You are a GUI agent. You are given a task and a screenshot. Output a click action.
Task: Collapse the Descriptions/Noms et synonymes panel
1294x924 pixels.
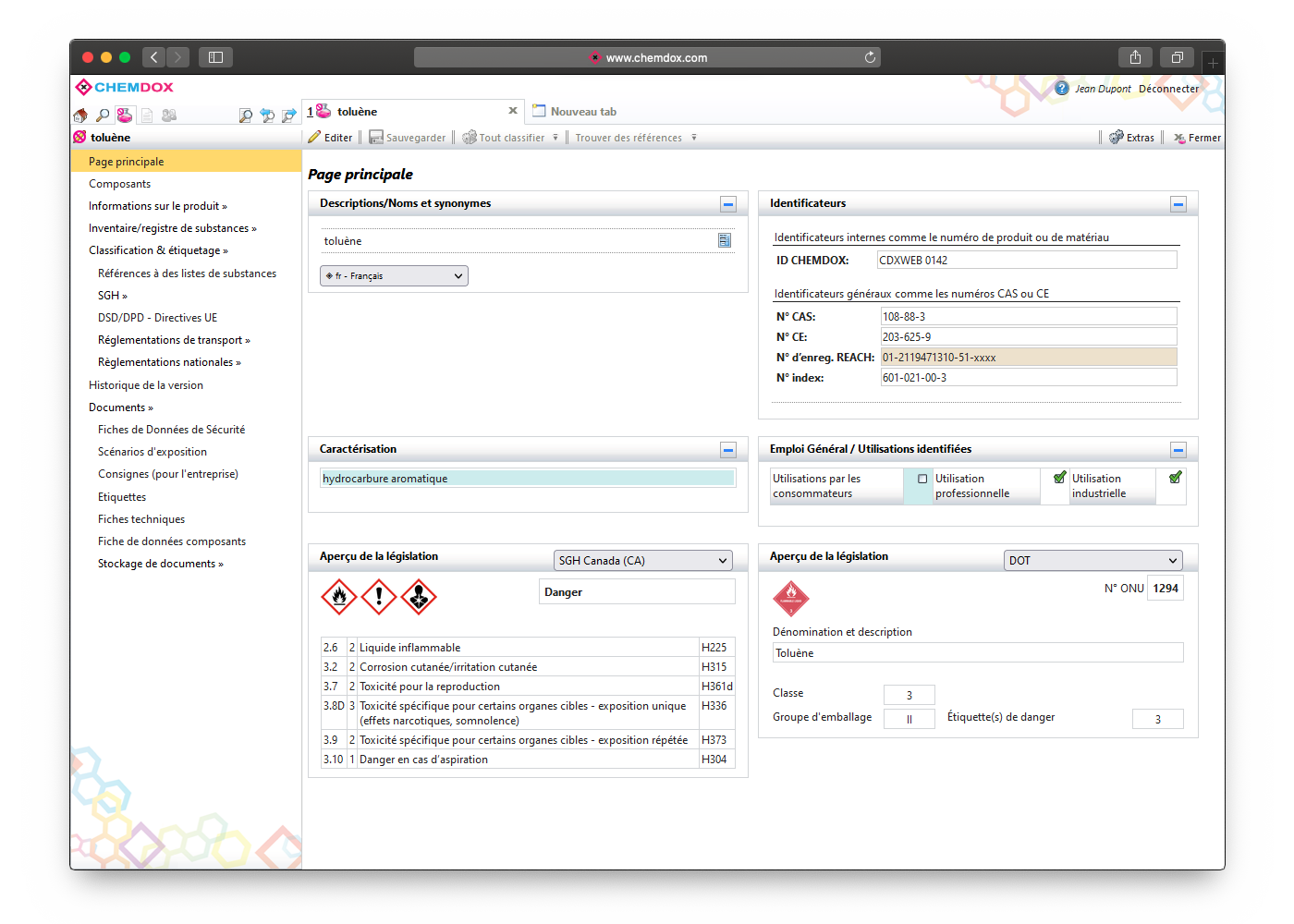coord(728,204)
